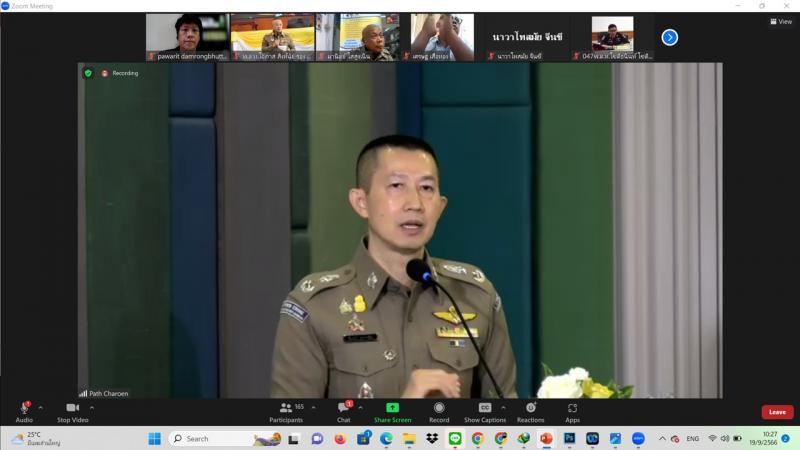
Task: Expand the arrow next to Participants
Action: click(x=313, y=408)
